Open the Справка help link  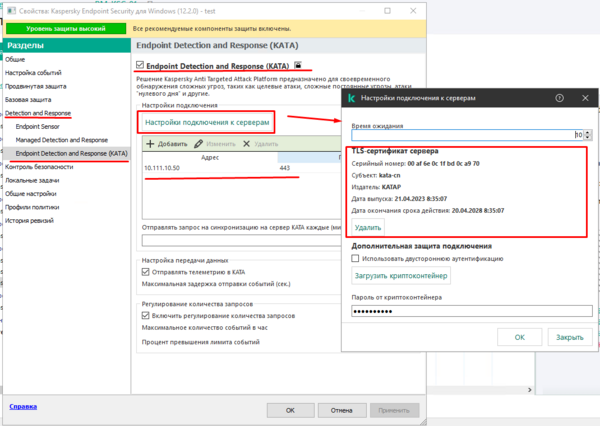[24, 407]
